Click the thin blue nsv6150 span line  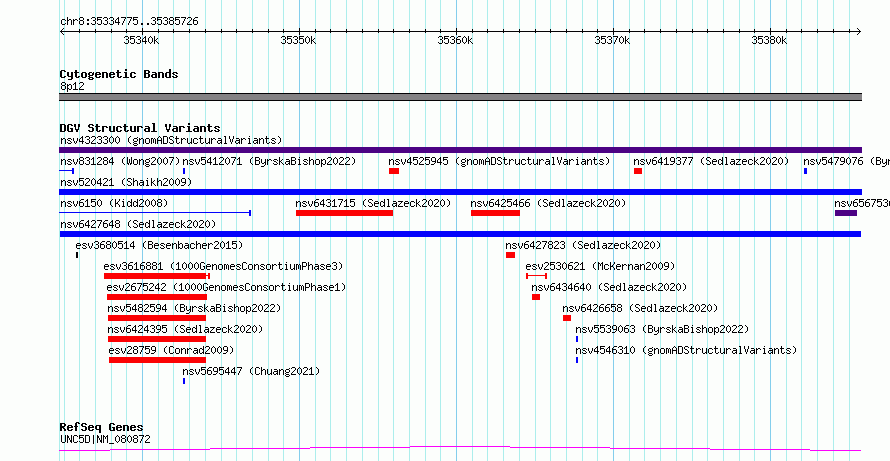pos(155,213)
